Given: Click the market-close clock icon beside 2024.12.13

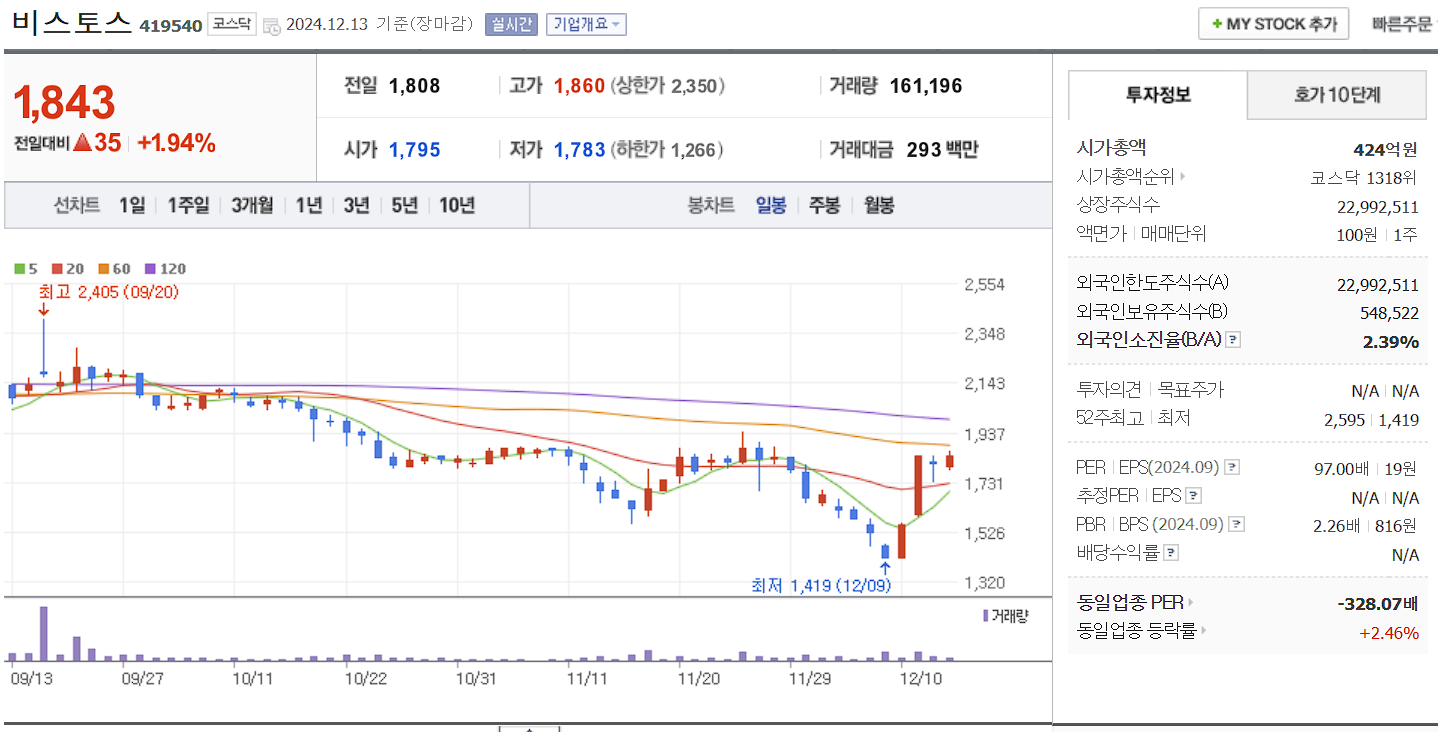Looking at the screenshot, I should point(272,26).
